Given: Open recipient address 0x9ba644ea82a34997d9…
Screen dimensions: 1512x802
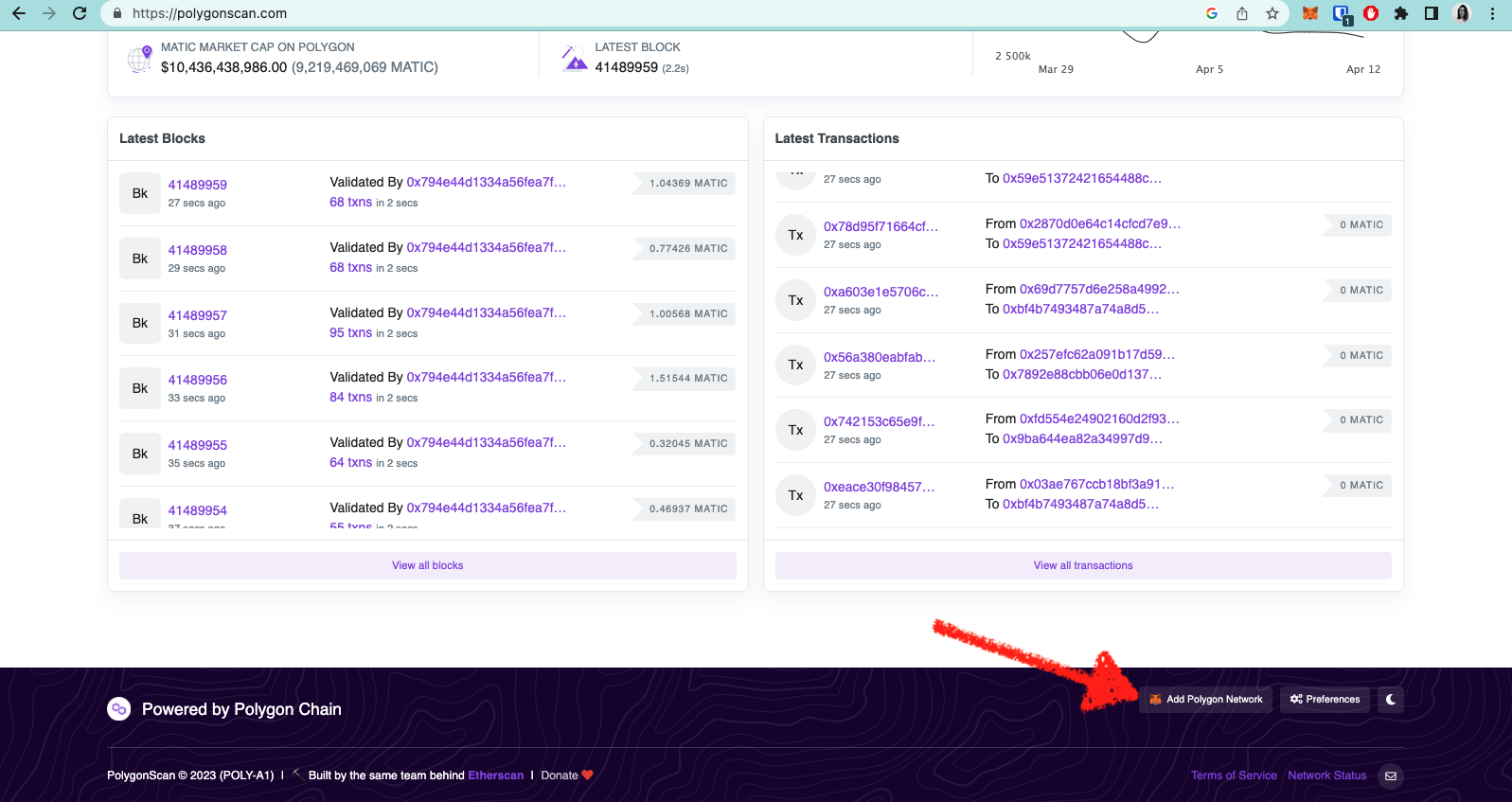Looking at the screenshot, I should pos(1082,438).
